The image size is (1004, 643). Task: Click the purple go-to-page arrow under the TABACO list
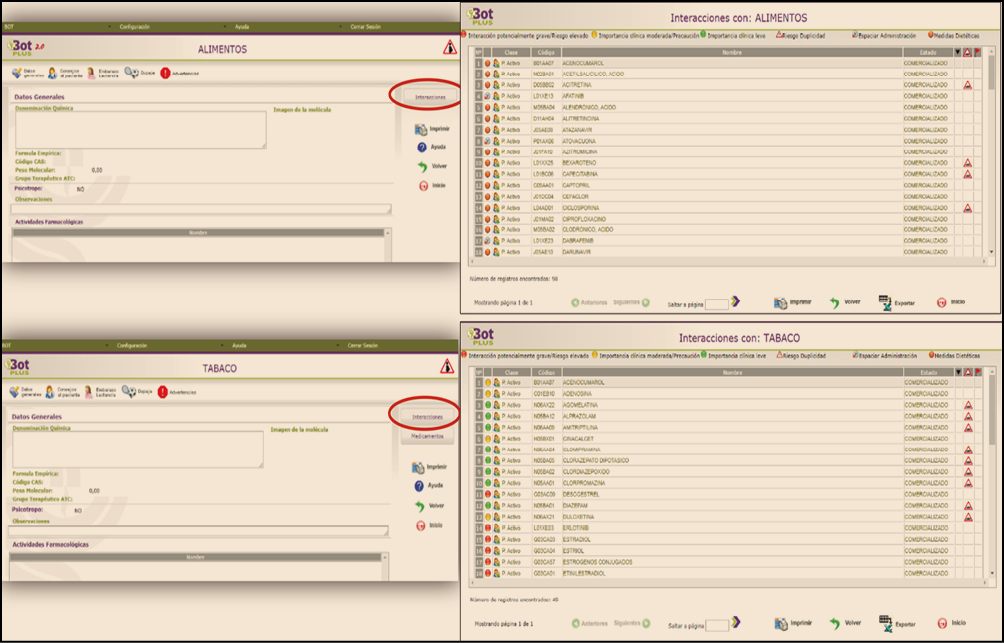coord(736,624)
